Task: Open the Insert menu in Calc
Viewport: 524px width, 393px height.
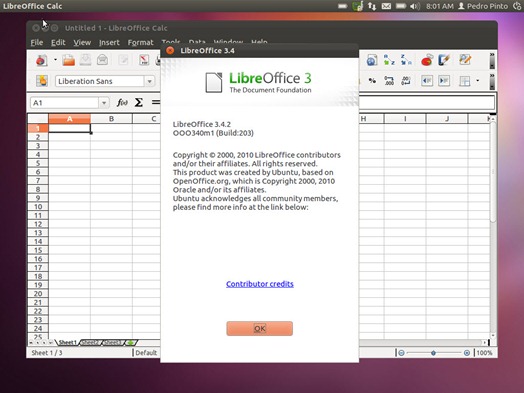Action: (109, 42)
